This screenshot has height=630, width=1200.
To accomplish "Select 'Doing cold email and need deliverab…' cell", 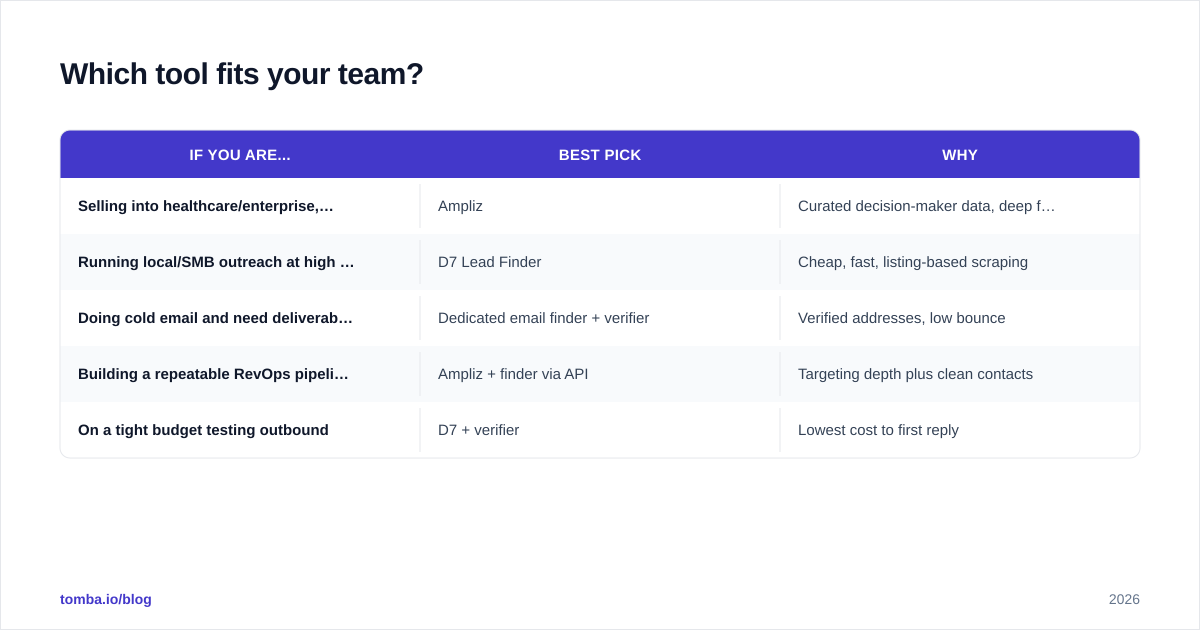I will [x=240, y=318].
